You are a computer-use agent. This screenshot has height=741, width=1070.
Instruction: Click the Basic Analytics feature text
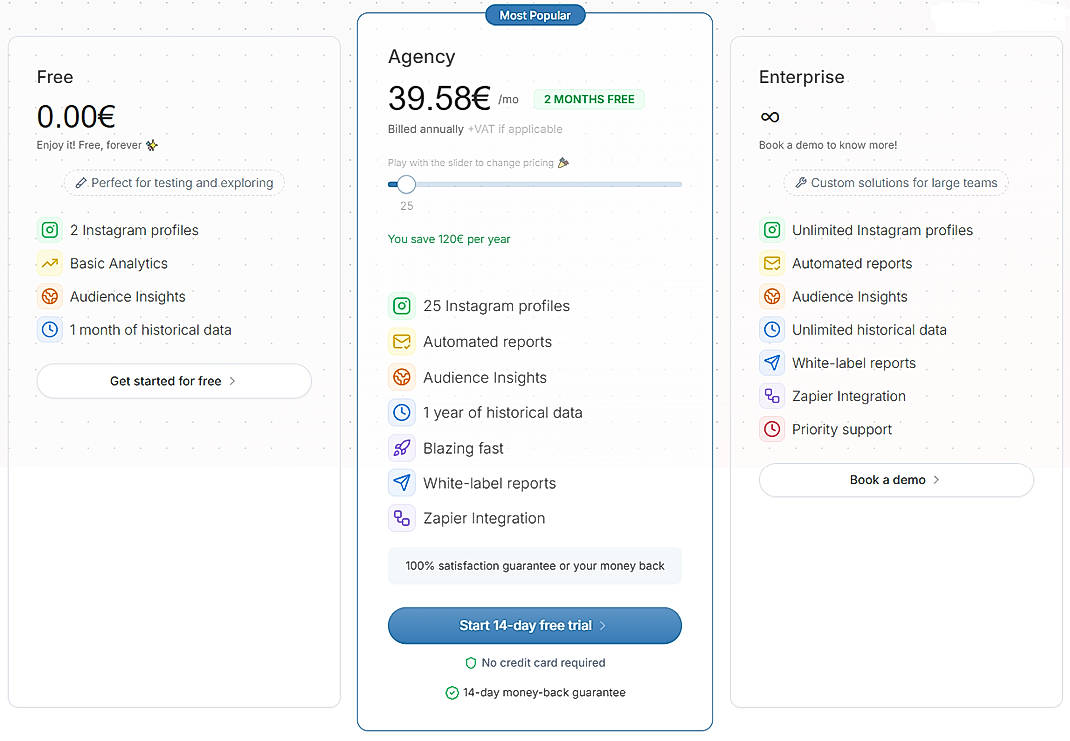(119, 263)
